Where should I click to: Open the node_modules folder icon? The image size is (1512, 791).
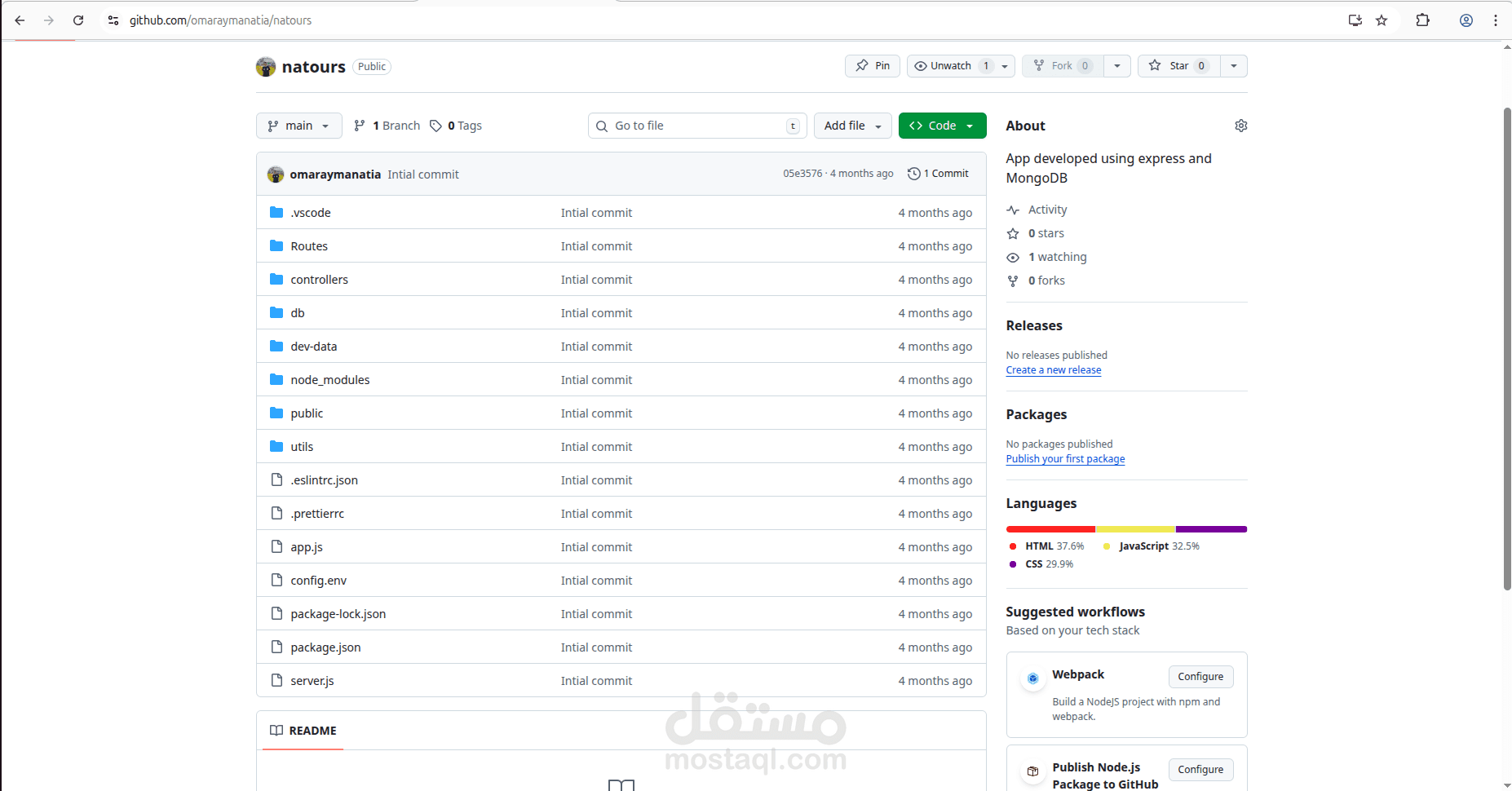tap(276, 380)
